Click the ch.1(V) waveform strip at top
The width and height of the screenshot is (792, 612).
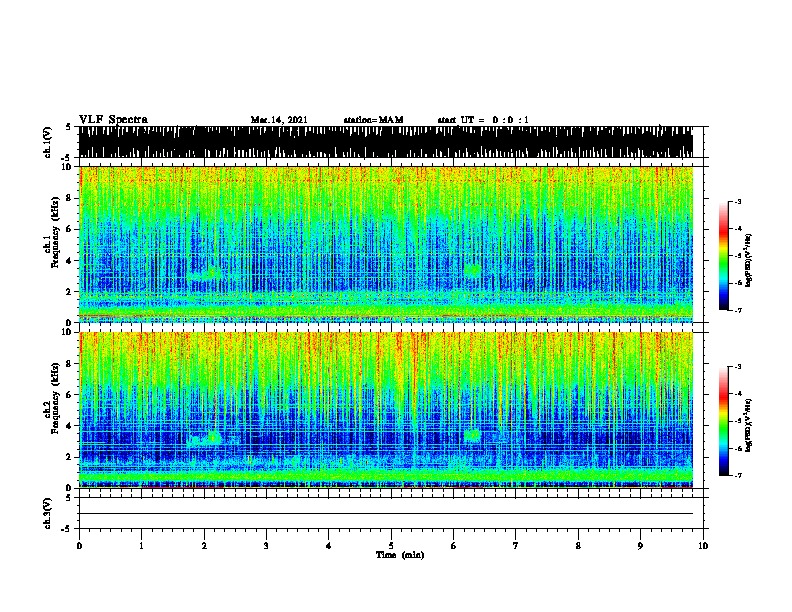[386, 142]
